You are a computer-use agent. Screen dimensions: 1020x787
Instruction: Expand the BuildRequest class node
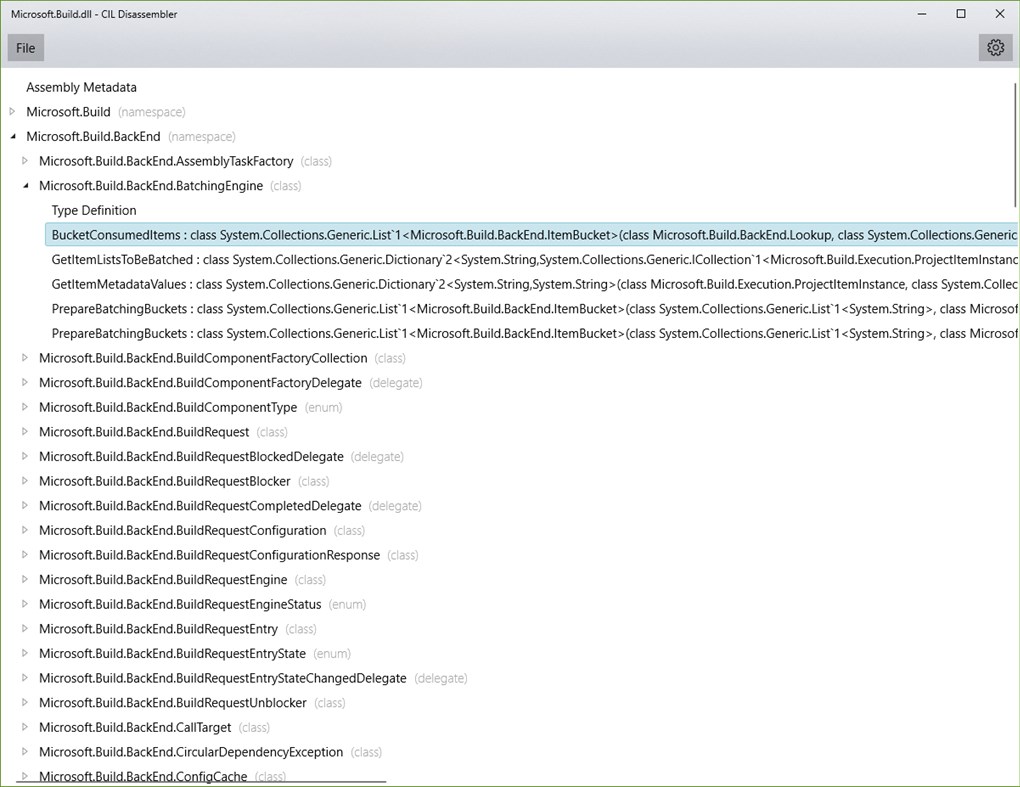pyautogui.click(x=25, y=432)
